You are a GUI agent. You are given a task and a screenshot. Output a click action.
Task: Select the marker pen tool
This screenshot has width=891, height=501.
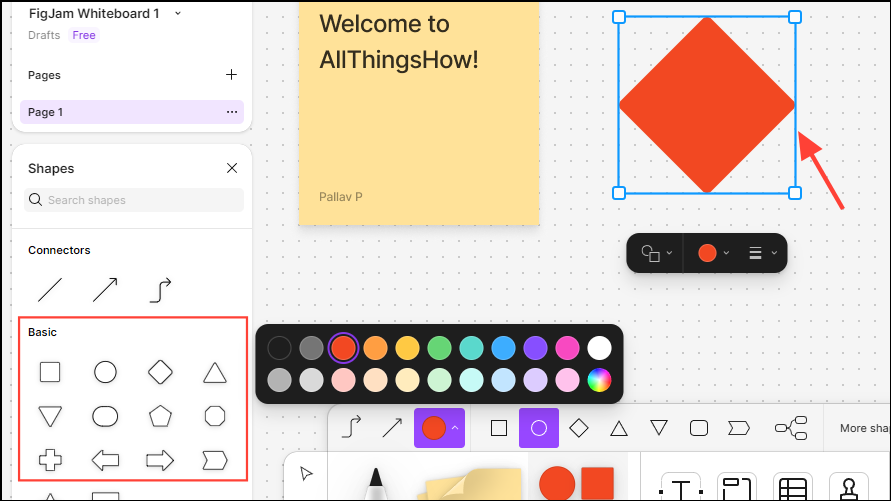(376, 484)
